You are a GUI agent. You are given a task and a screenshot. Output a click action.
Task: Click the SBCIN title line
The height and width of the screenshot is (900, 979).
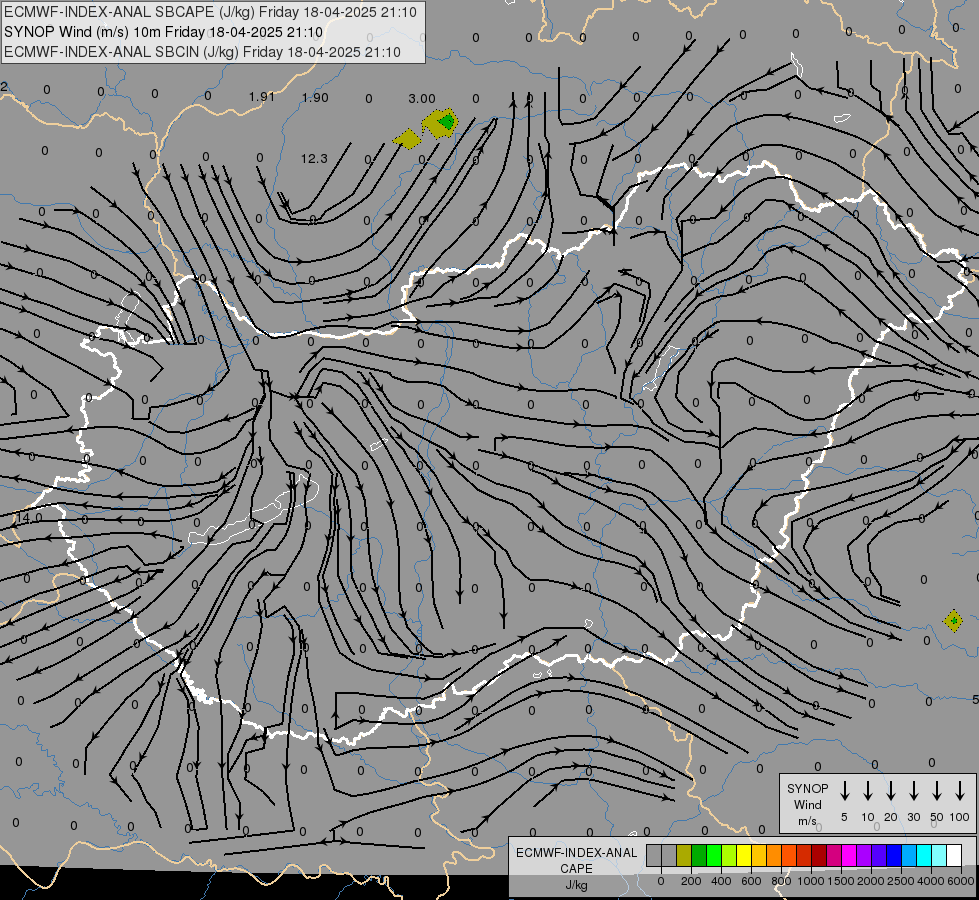click(202, 52)
